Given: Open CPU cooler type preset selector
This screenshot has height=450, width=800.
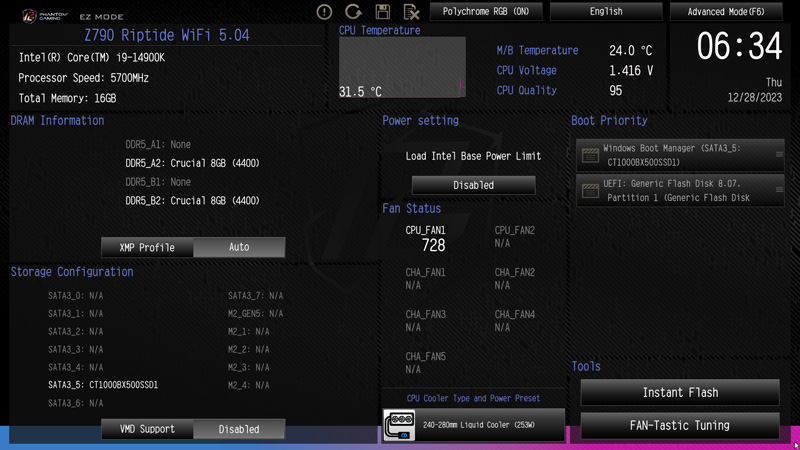Looking at the screenshot, I should (x=473, y=425).
